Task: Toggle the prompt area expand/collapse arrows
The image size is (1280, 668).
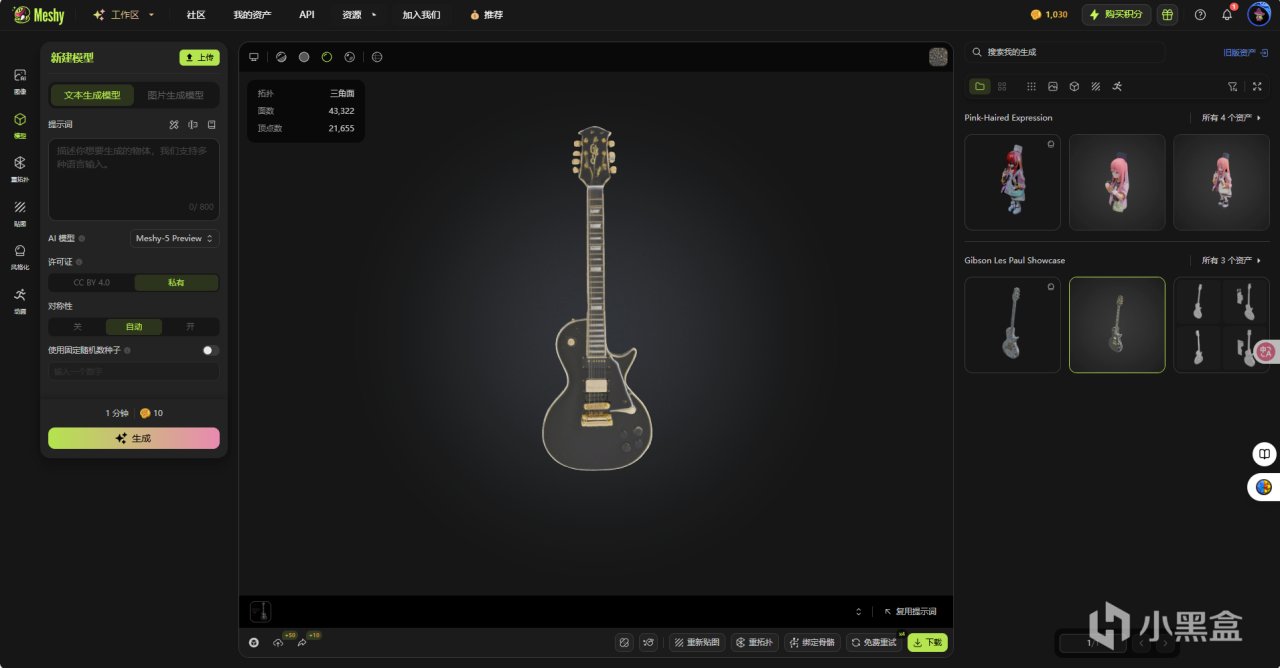Action: 858,611
